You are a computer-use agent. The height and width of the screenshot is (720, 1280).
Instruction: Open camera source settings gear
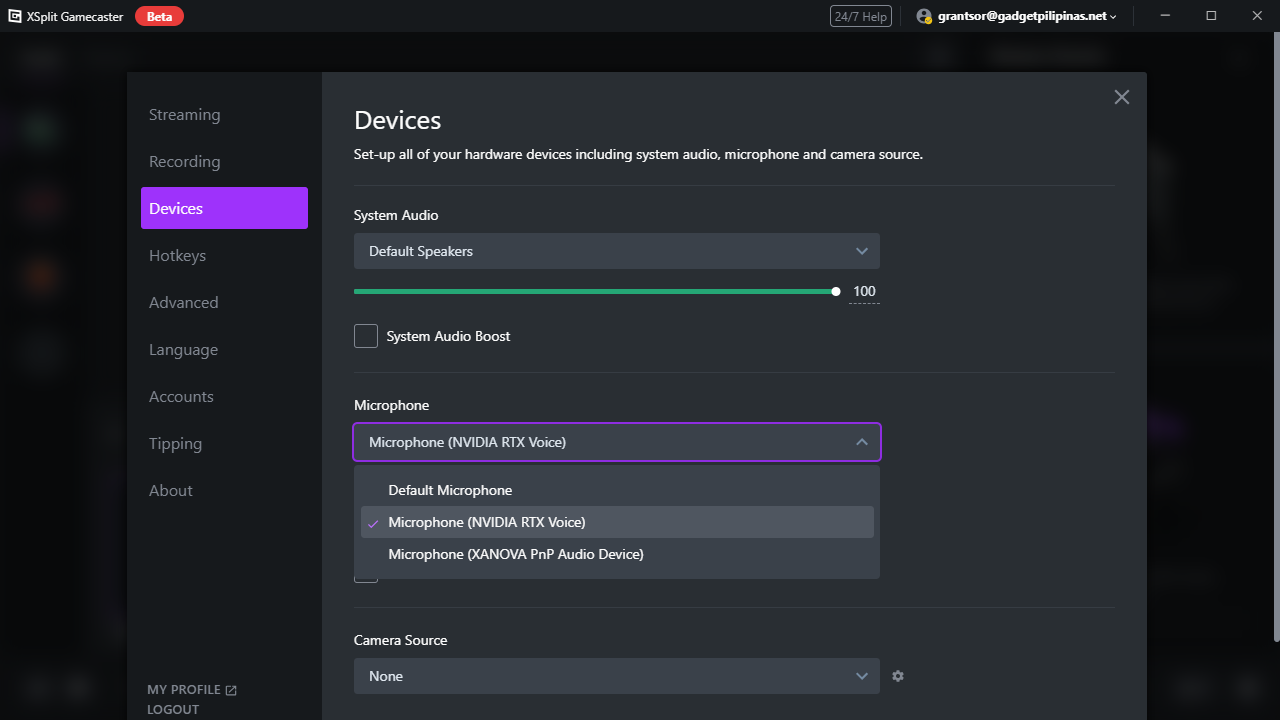(898, 676)
